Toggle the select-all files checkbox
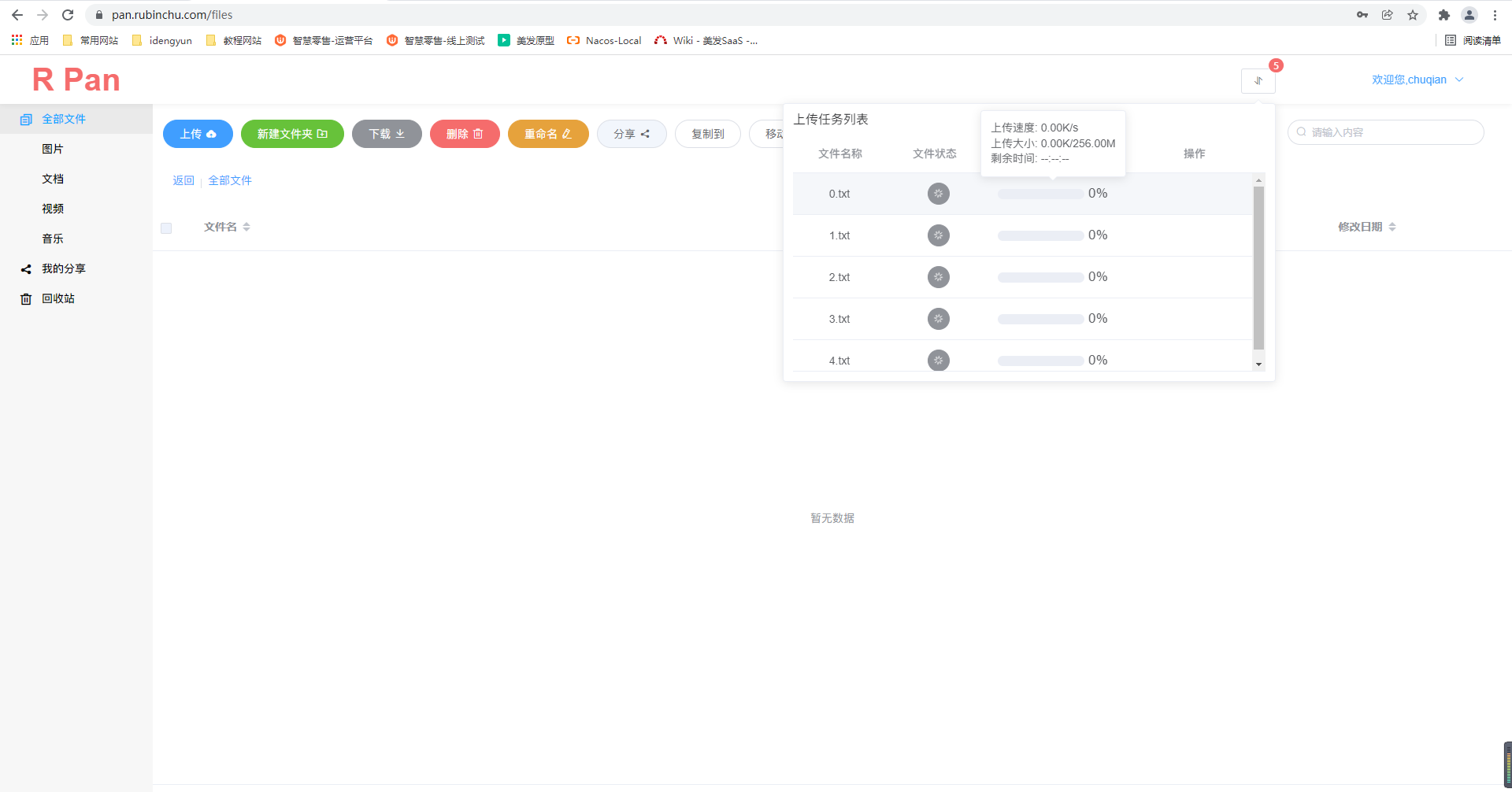1512x792 pixels. pos(166,228)
